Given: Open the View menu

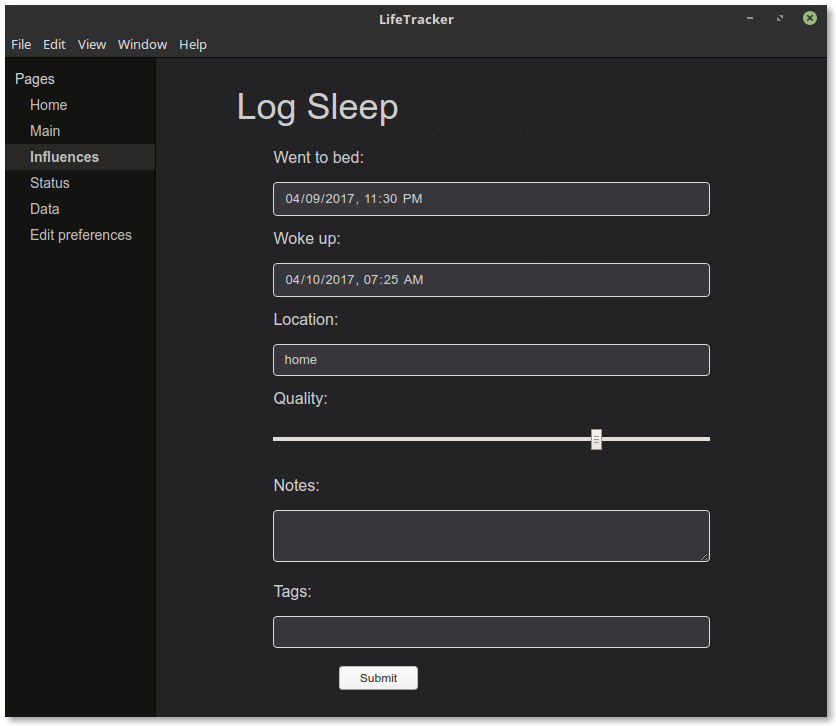Looking at the screenshot, I should point(92,45).
